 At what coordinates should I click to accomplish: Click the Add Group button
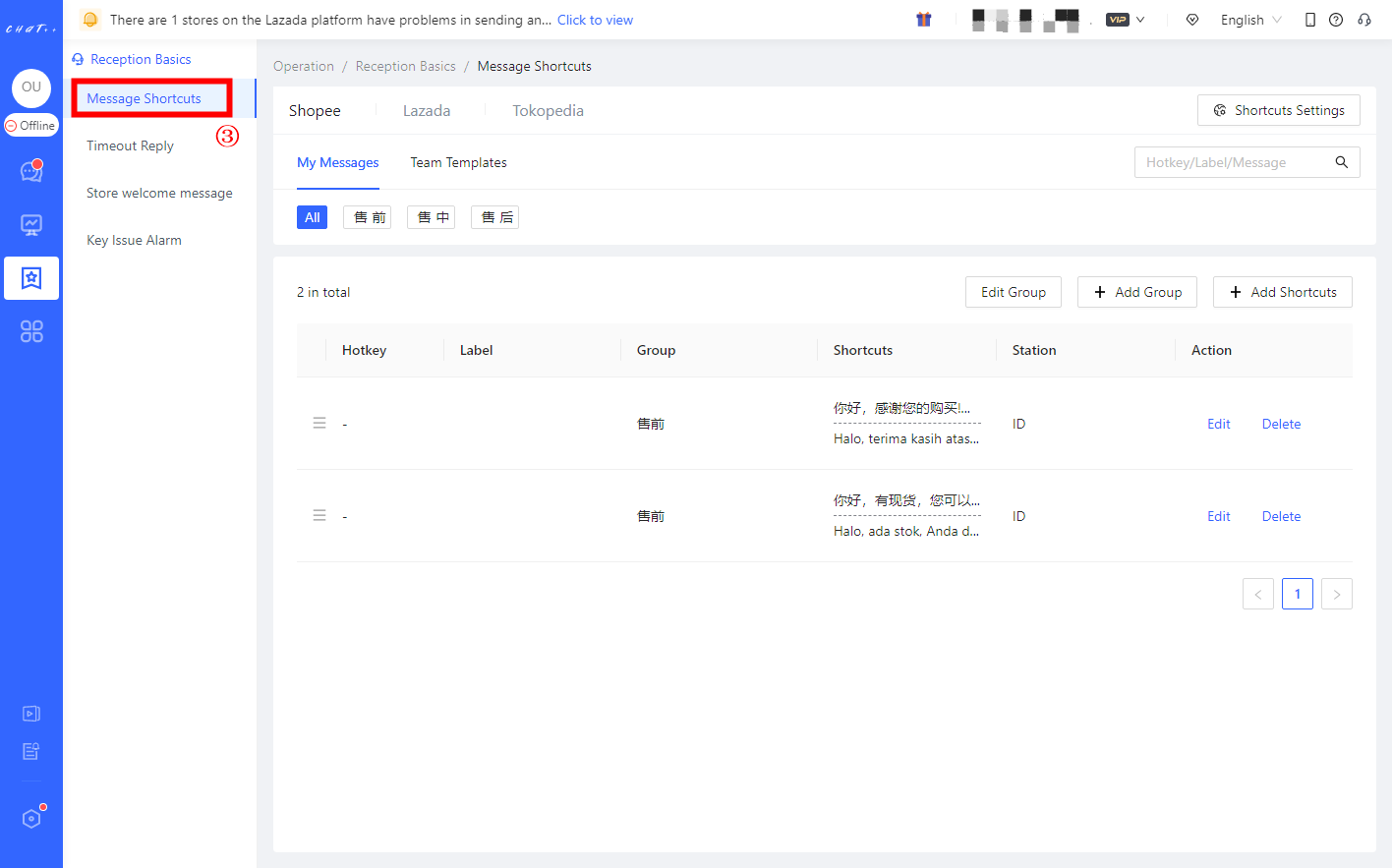tap(1137, 292)
